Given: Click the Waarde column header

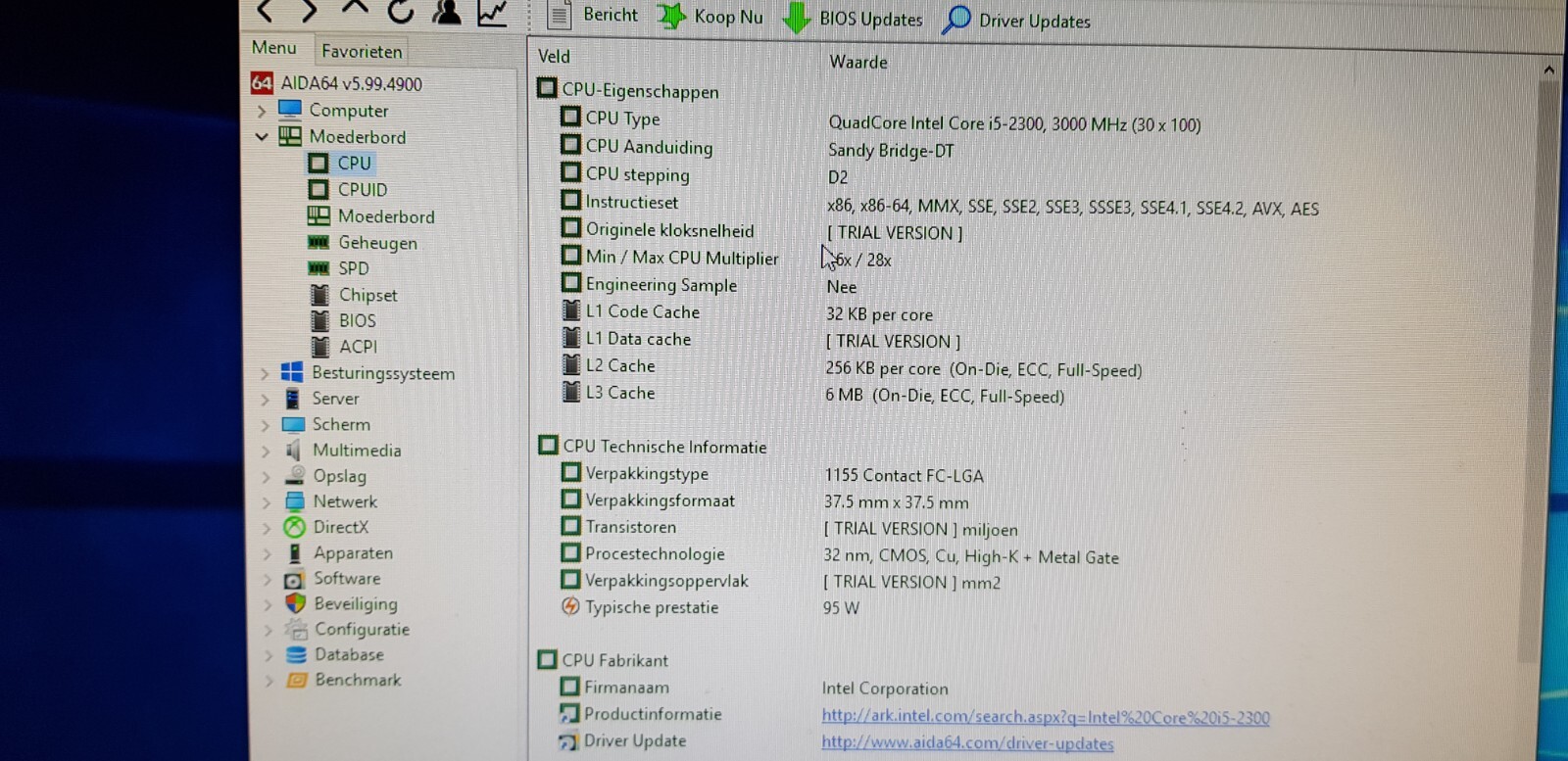Looking at the screenshot, I should (x=858, y=62).
